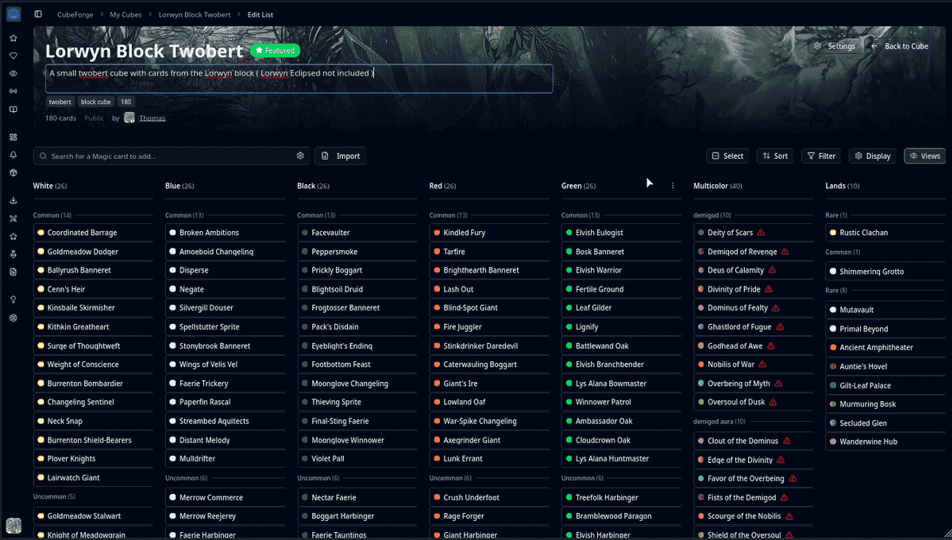Open the document file icon in sidebar
Viewport: 952px width, 540px height.
pos(13,272)
